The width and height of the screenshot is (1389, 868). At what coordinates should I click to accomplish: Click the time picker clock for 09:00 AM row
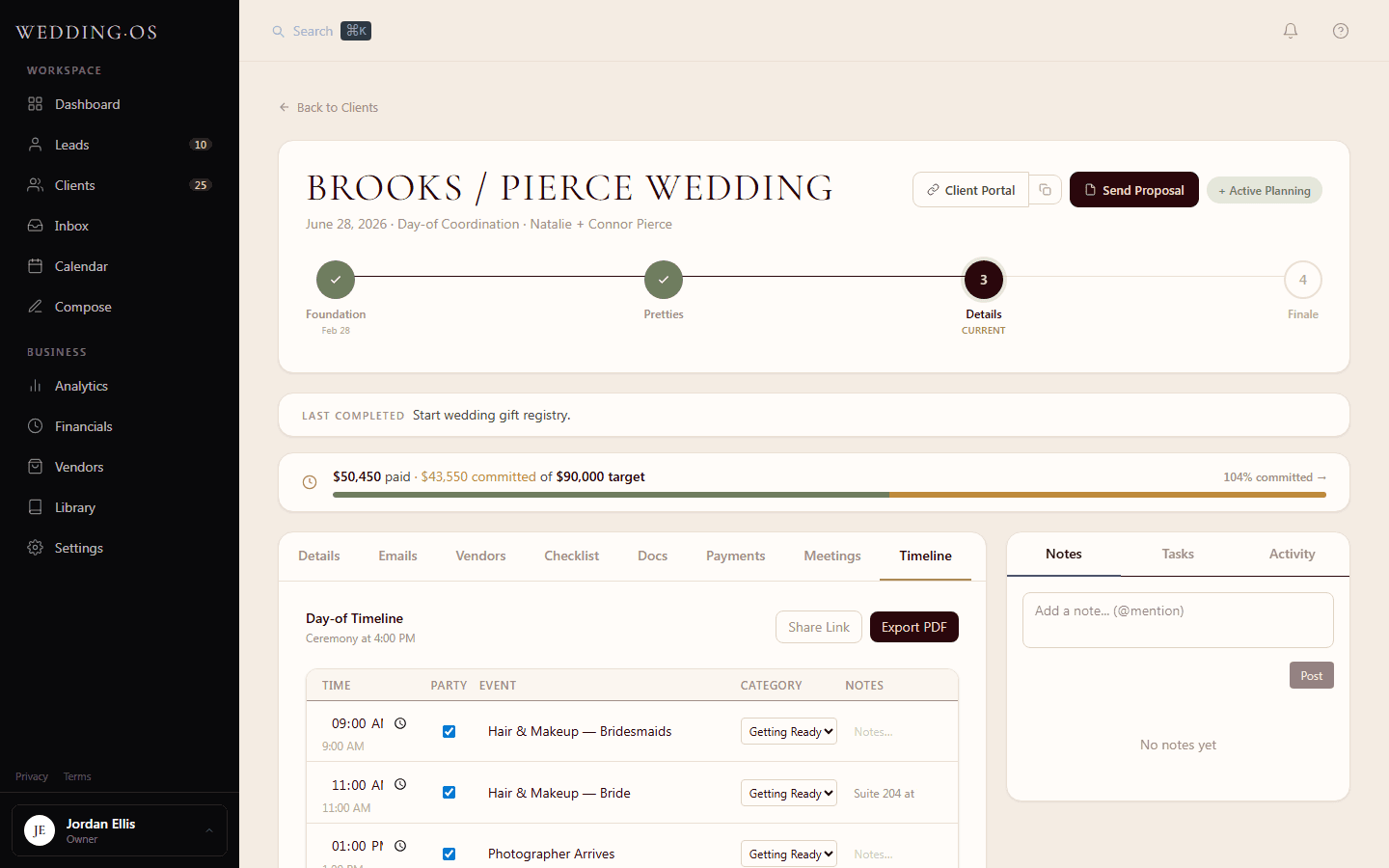coord(400,723)
